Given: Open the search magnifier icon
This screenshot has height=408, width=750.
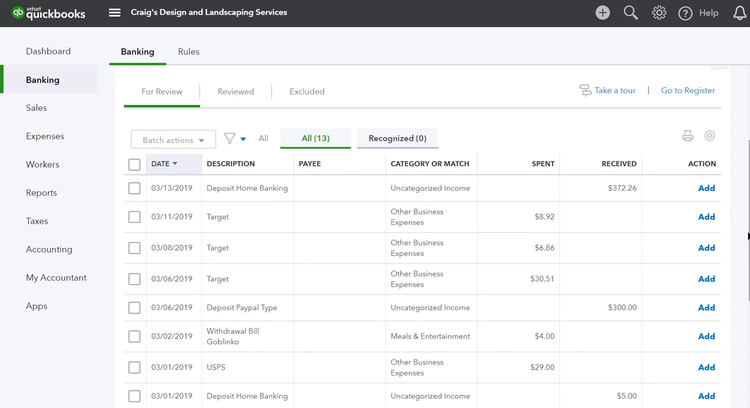Looking at the screenshot, I should (x=630, y=12).
